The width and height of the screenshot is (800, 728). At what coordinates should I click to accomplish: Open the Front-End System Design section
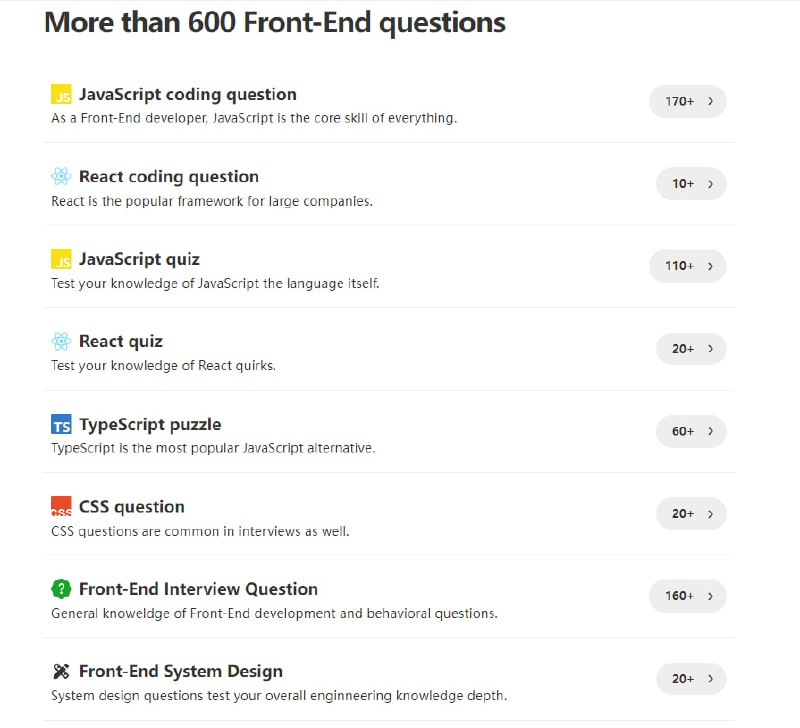(180, 671)
